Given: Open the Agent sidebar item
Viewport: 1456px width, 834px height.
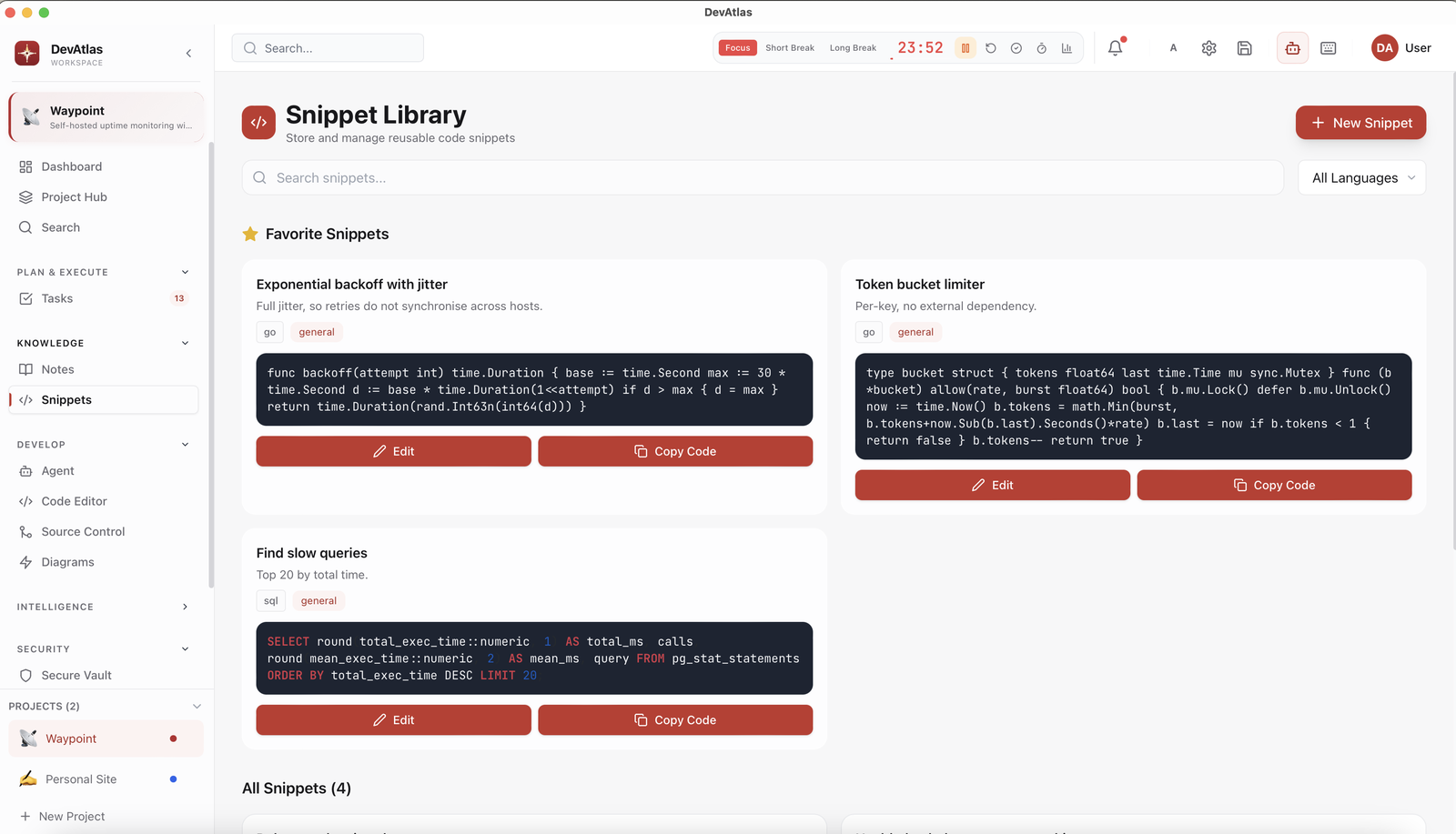Looking at the screenshot, I should pyautogui.click(x=104, y=471).
